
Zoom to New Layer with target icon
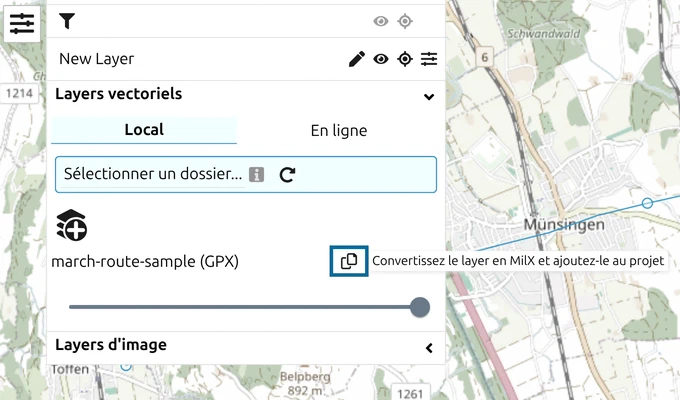(x=405, y=59)
